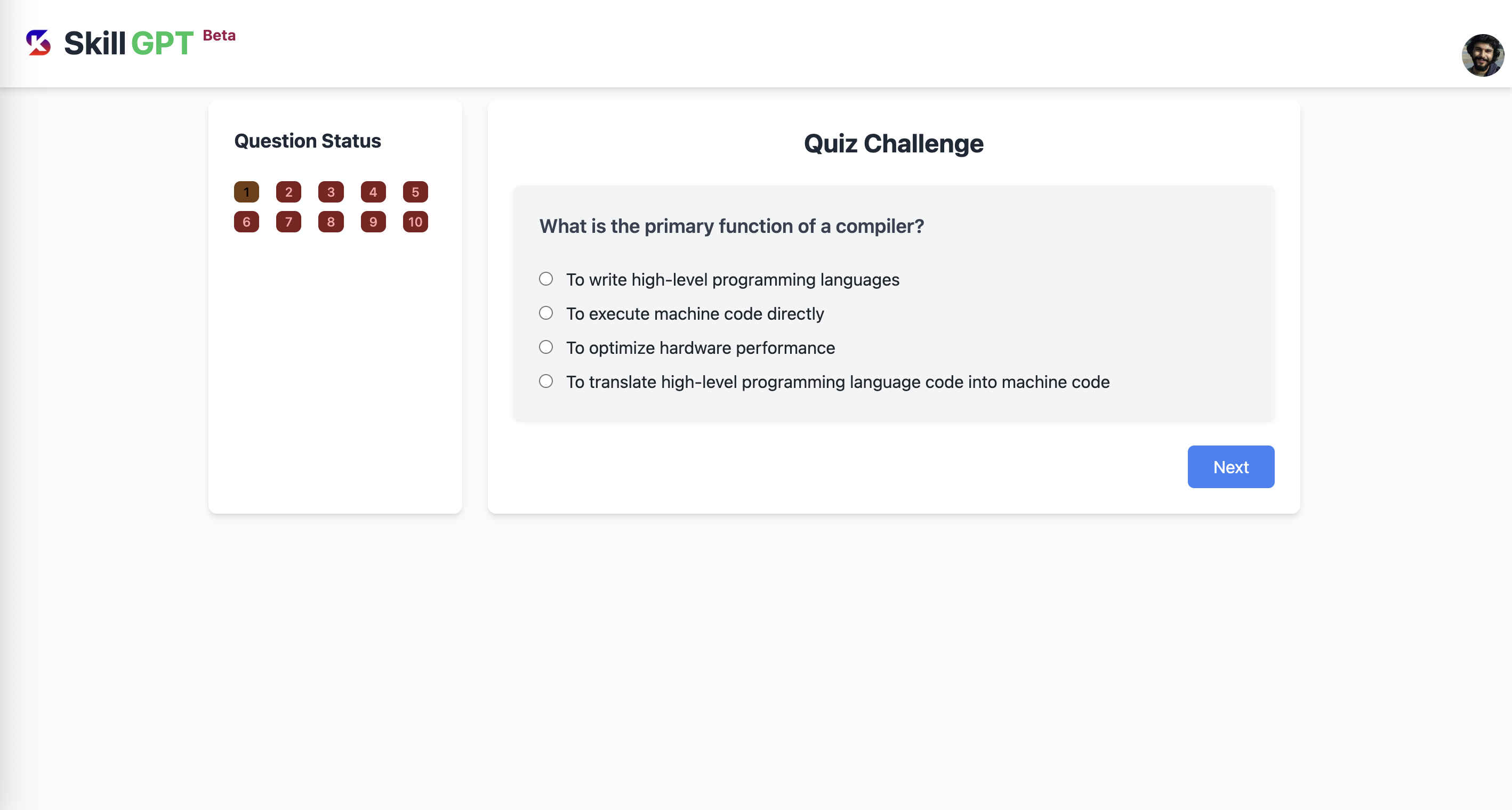This screenshot has height=810, width=1512.
Task: Click the Next button
Action: pos(1231,467)
